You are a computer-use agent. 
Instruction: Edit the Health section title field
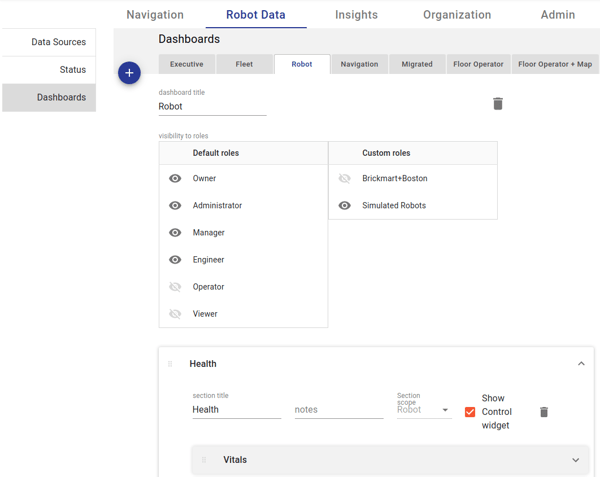click(236, 410)
